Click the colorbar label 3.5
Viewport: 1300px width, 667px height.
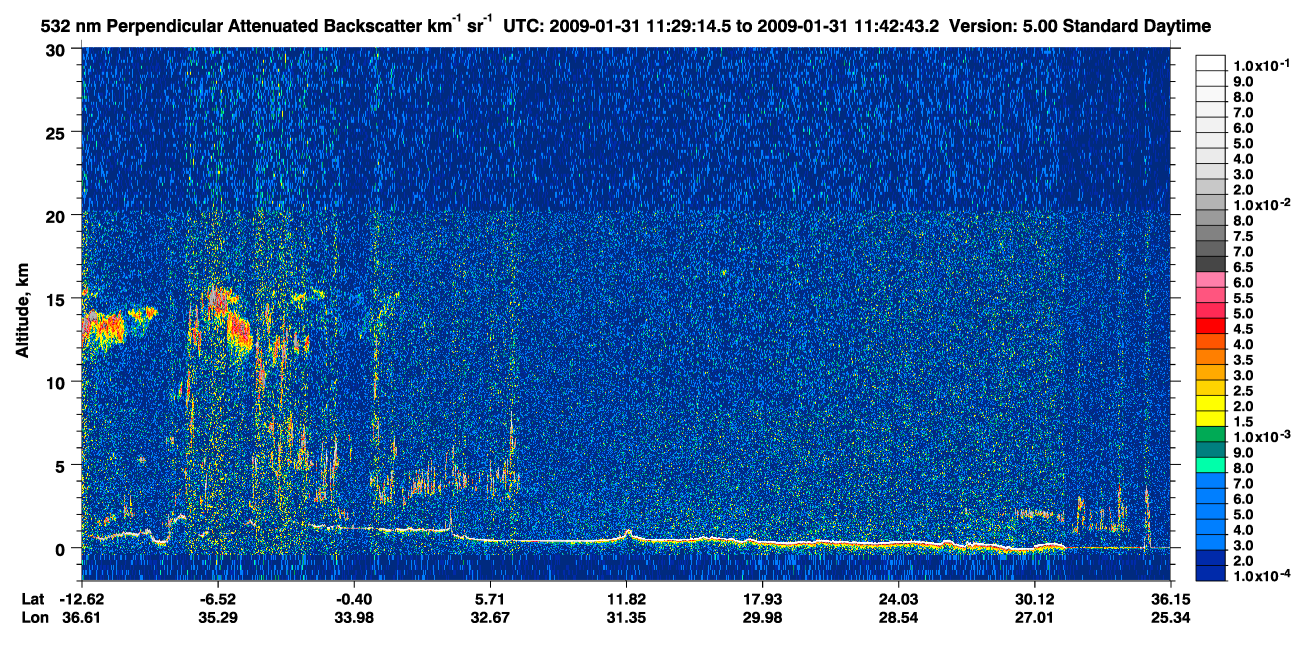tap(1245, 359)
